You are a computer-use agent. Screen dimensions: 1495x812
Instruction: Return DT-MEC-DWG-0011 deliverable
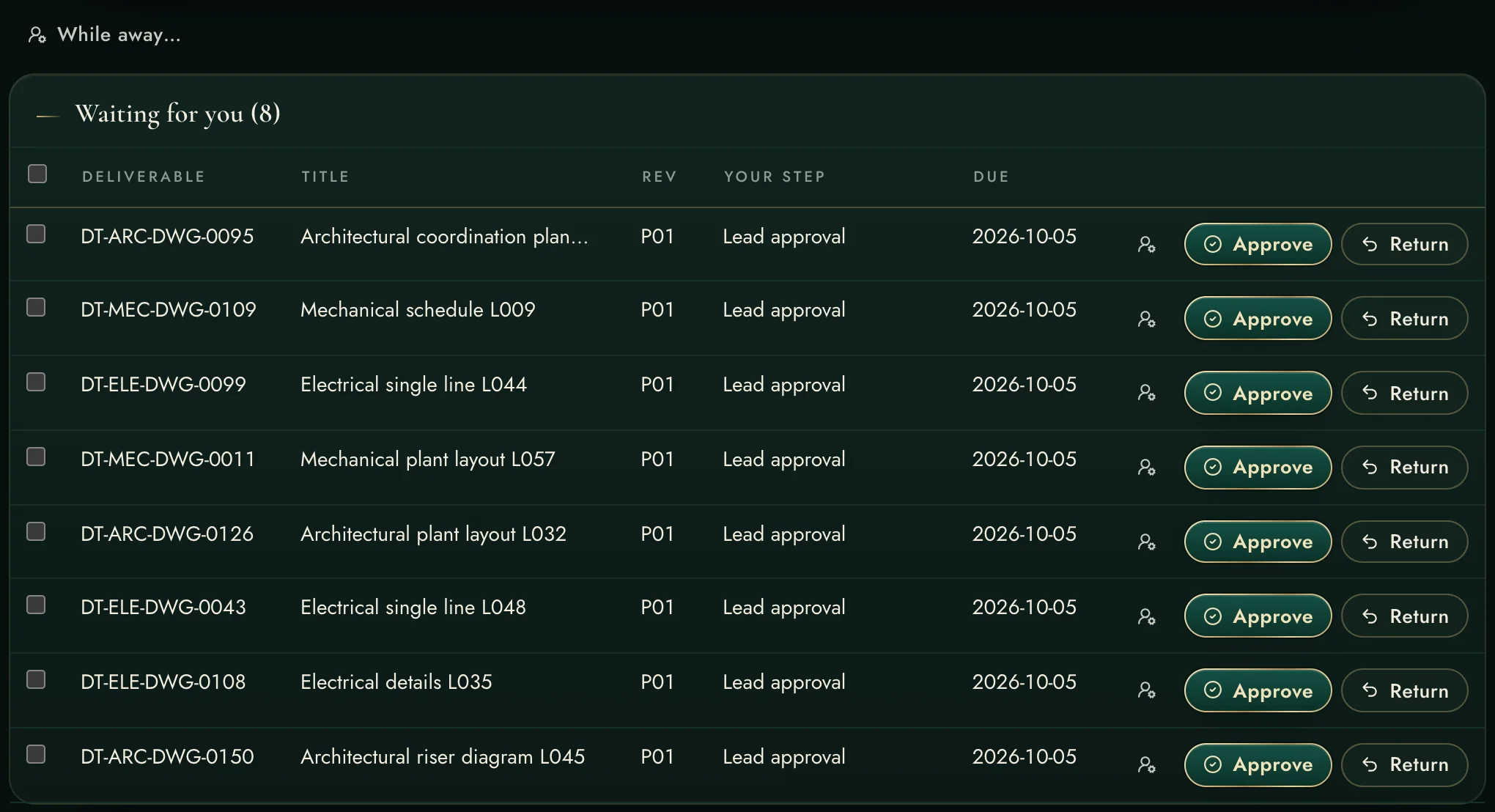tap(1404, 467)
